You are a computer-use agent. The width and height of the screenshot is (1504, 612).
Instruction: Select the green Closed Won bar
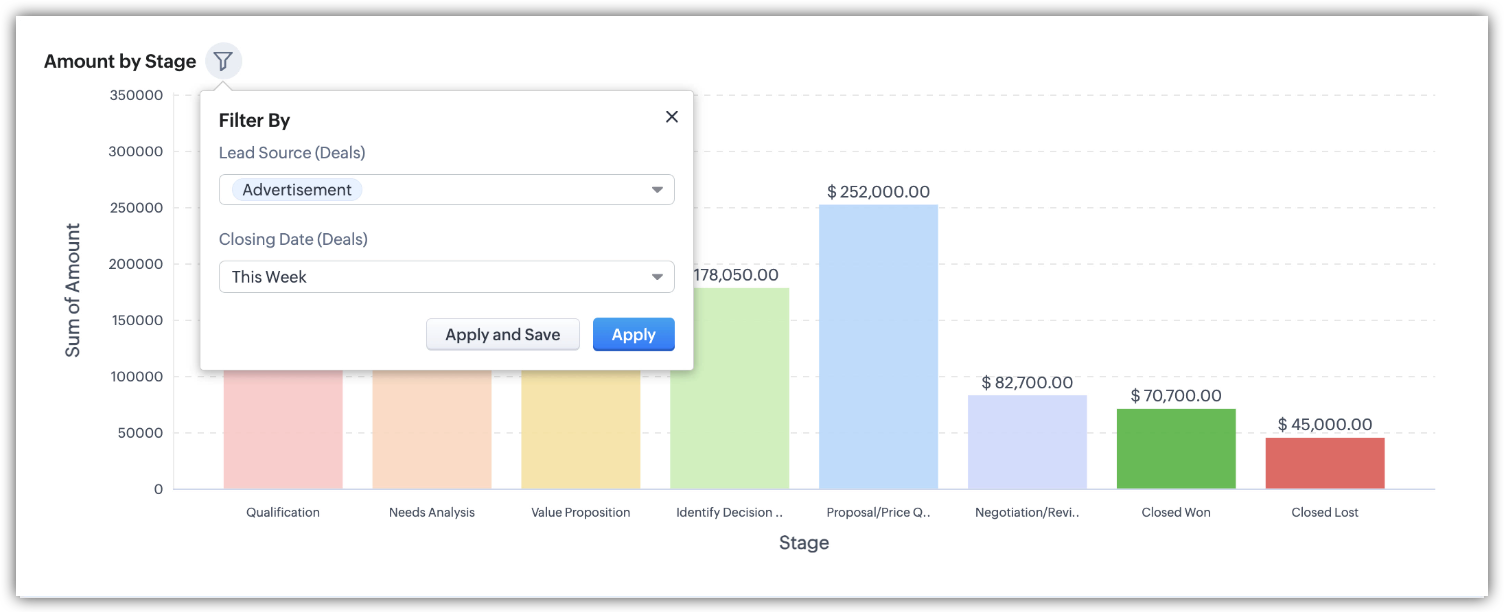1176,448
